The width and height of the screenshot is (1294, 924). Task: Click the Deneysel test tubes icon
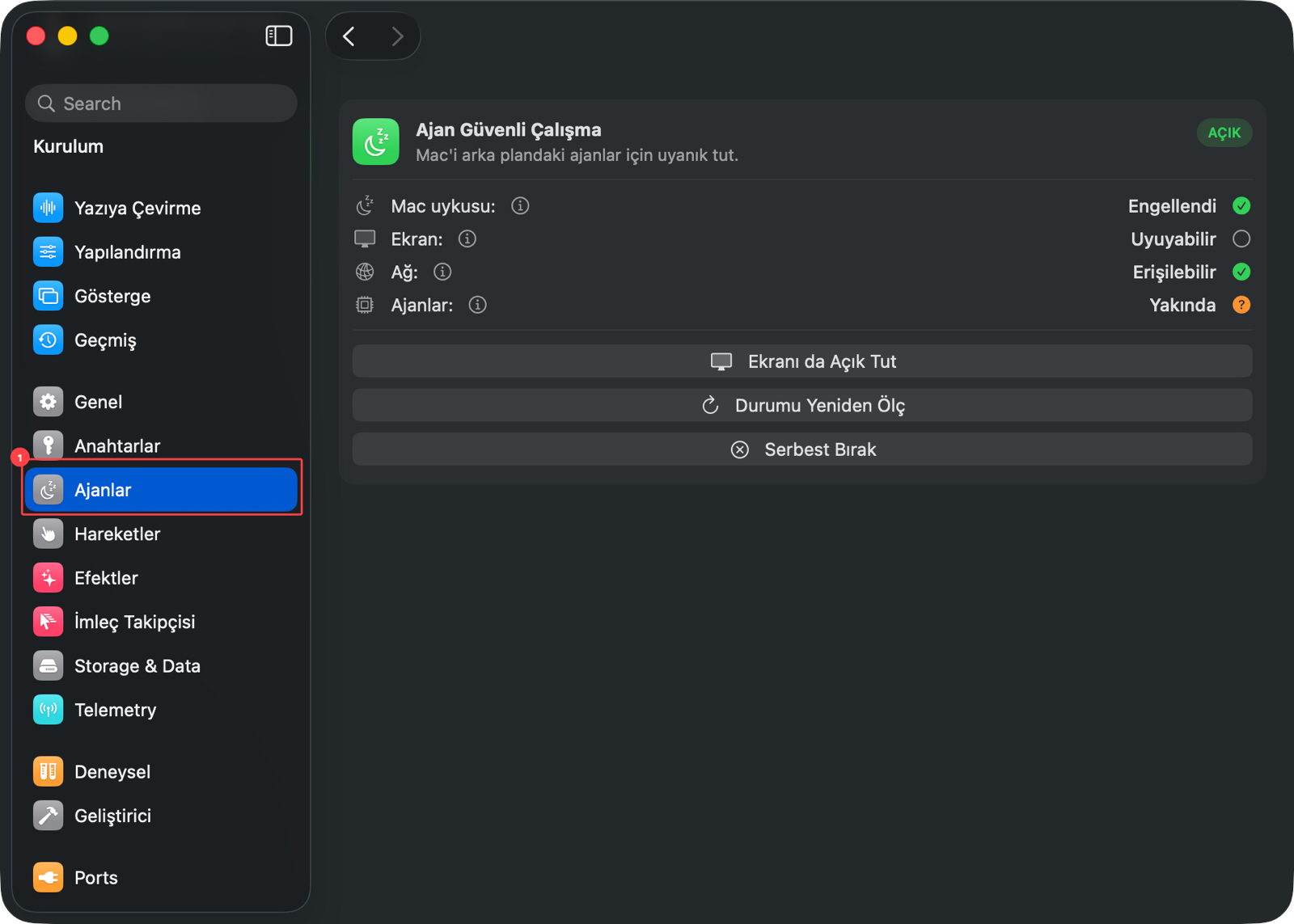(x=49, y=771)
